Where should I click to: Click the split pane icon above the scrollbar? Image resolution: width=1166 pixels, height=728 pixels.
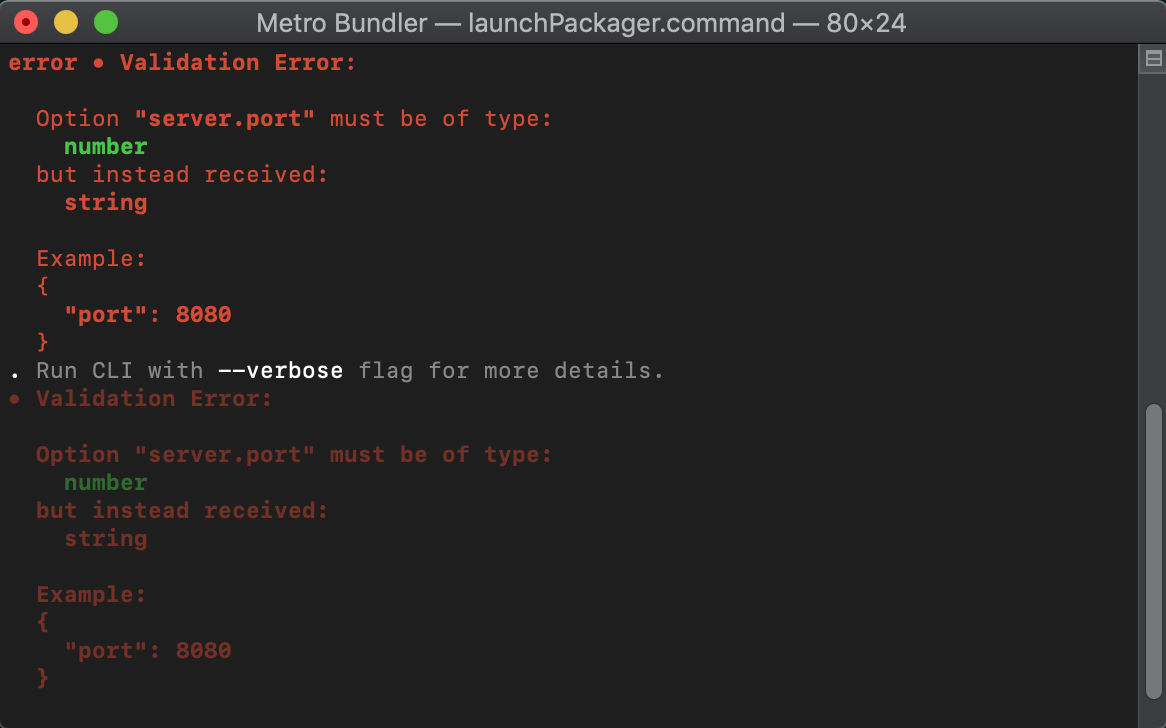pyautogui.click(x=1153, y=59)
